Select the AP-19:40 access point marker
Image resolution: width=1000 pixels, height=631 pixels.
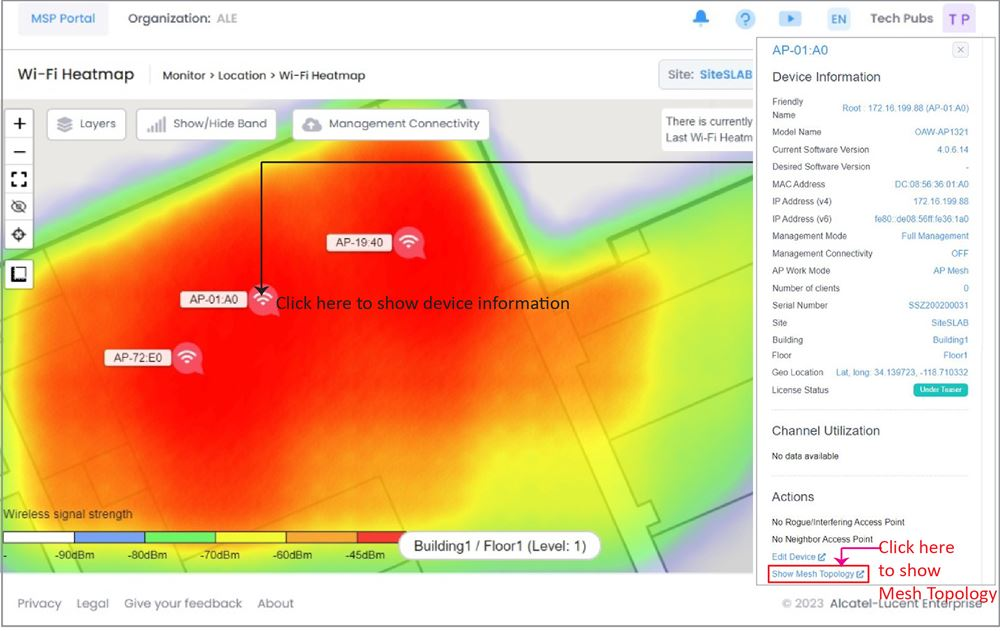(x=408, y=241)
